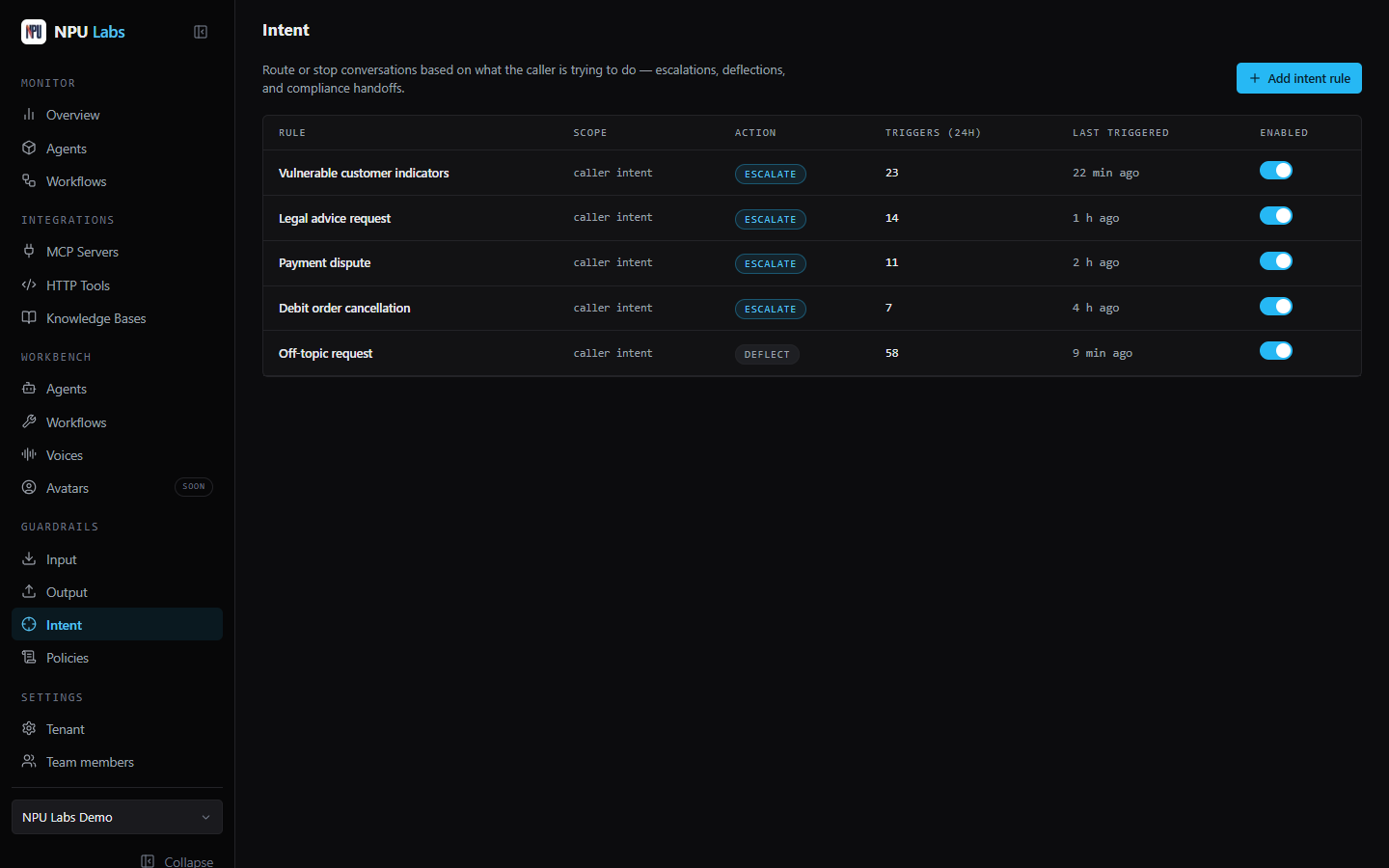Click the Output upload arrow icon
Screen dimensions: 1389x868
click(x=29, y=591)
